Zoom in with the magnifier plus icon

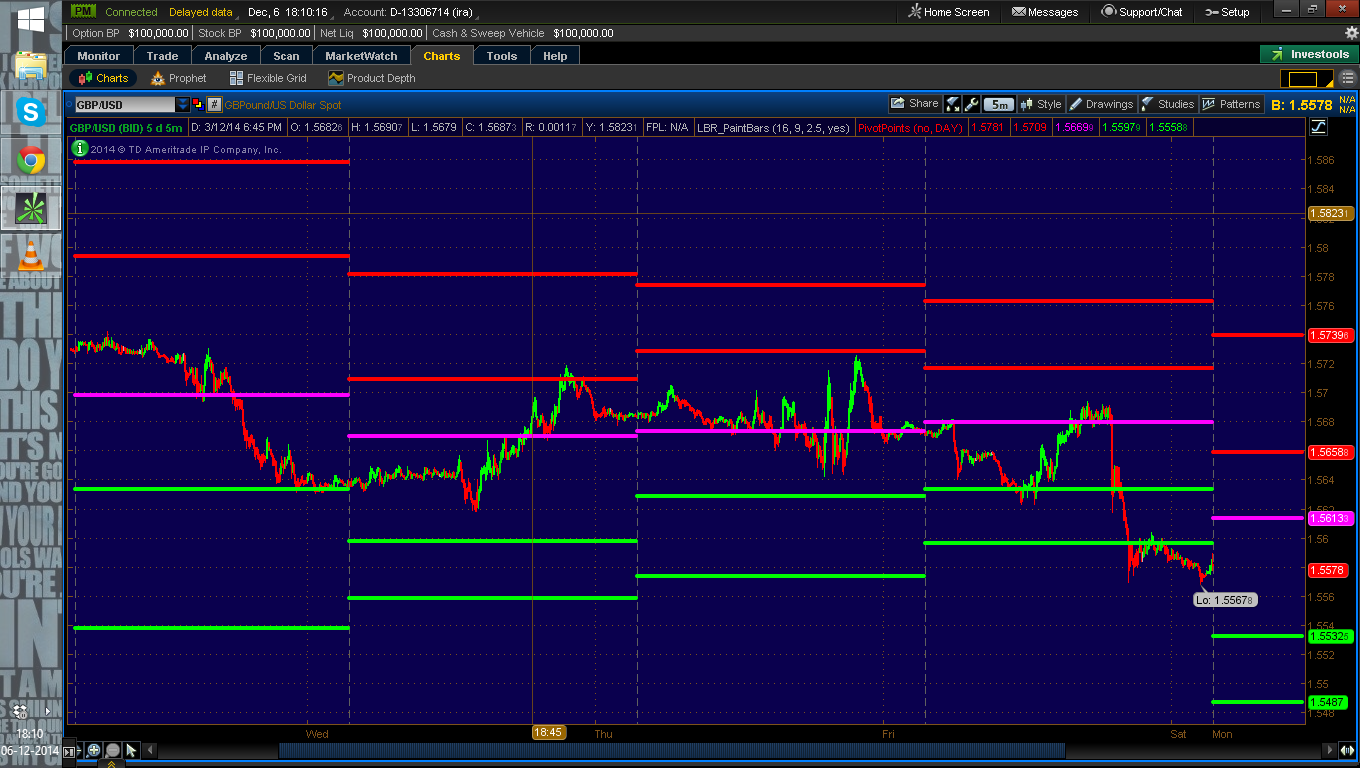(94, 750)
